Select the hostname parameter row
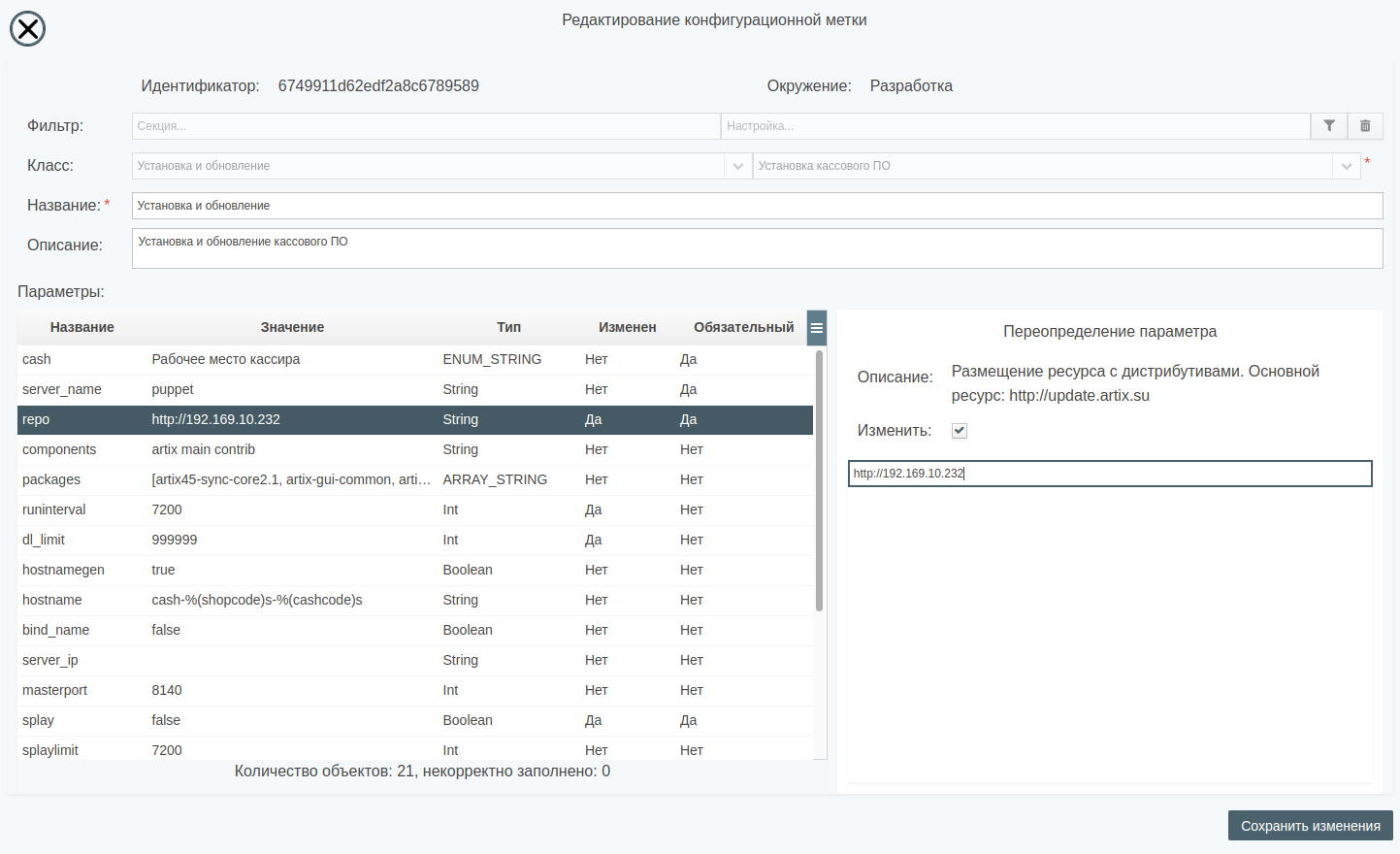This screenshot has width=1400, height=854. (415, 601)
